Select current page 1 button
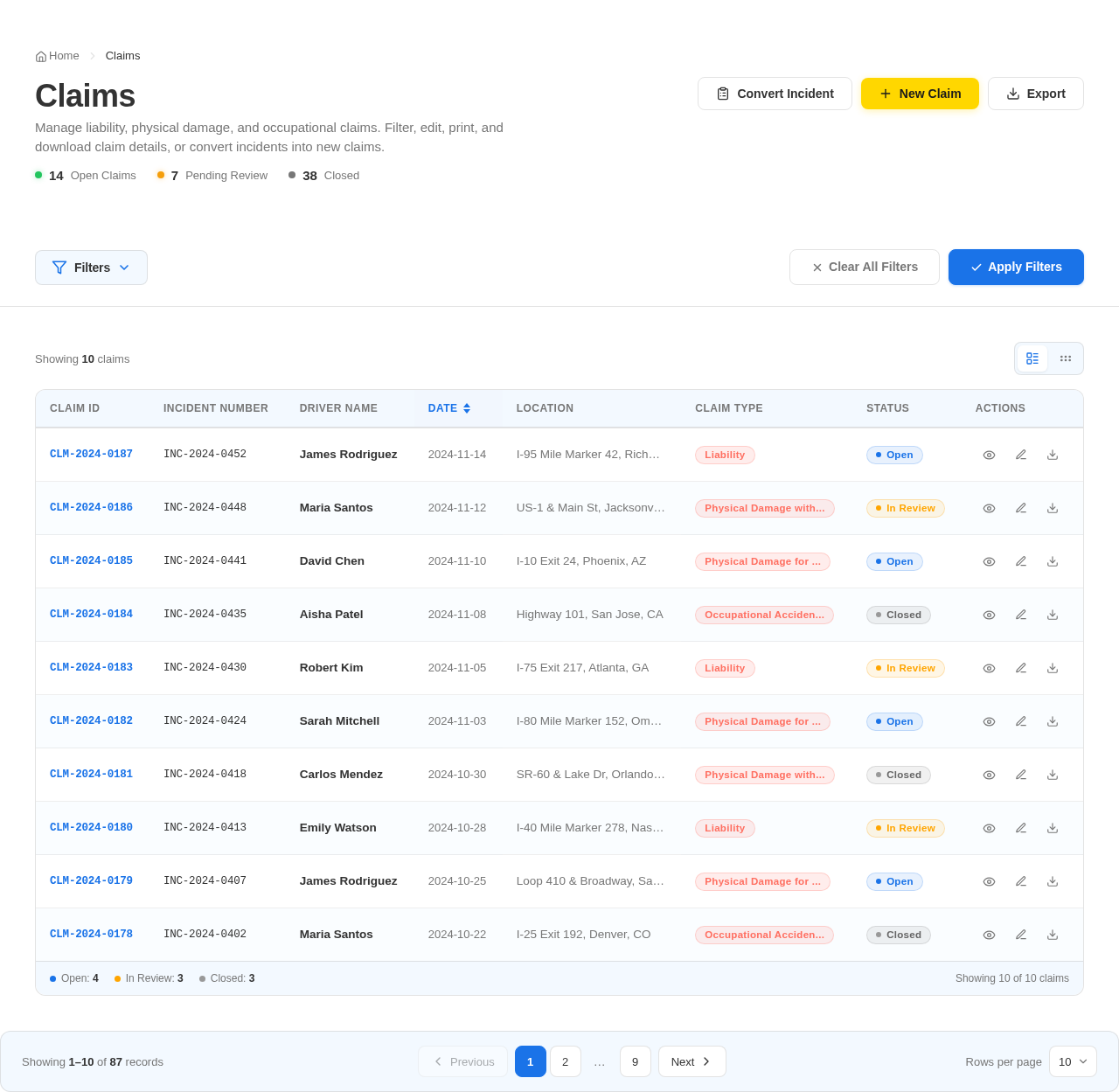The height and width of the screenshot is (1092, 1119). point(531,1061)
